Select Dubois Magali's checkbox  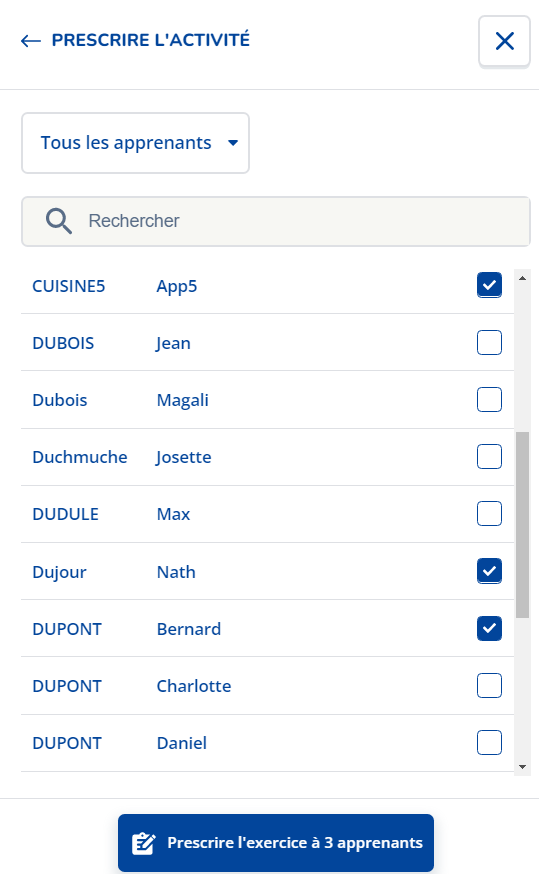pyautogui.click(x=489, y=400)
